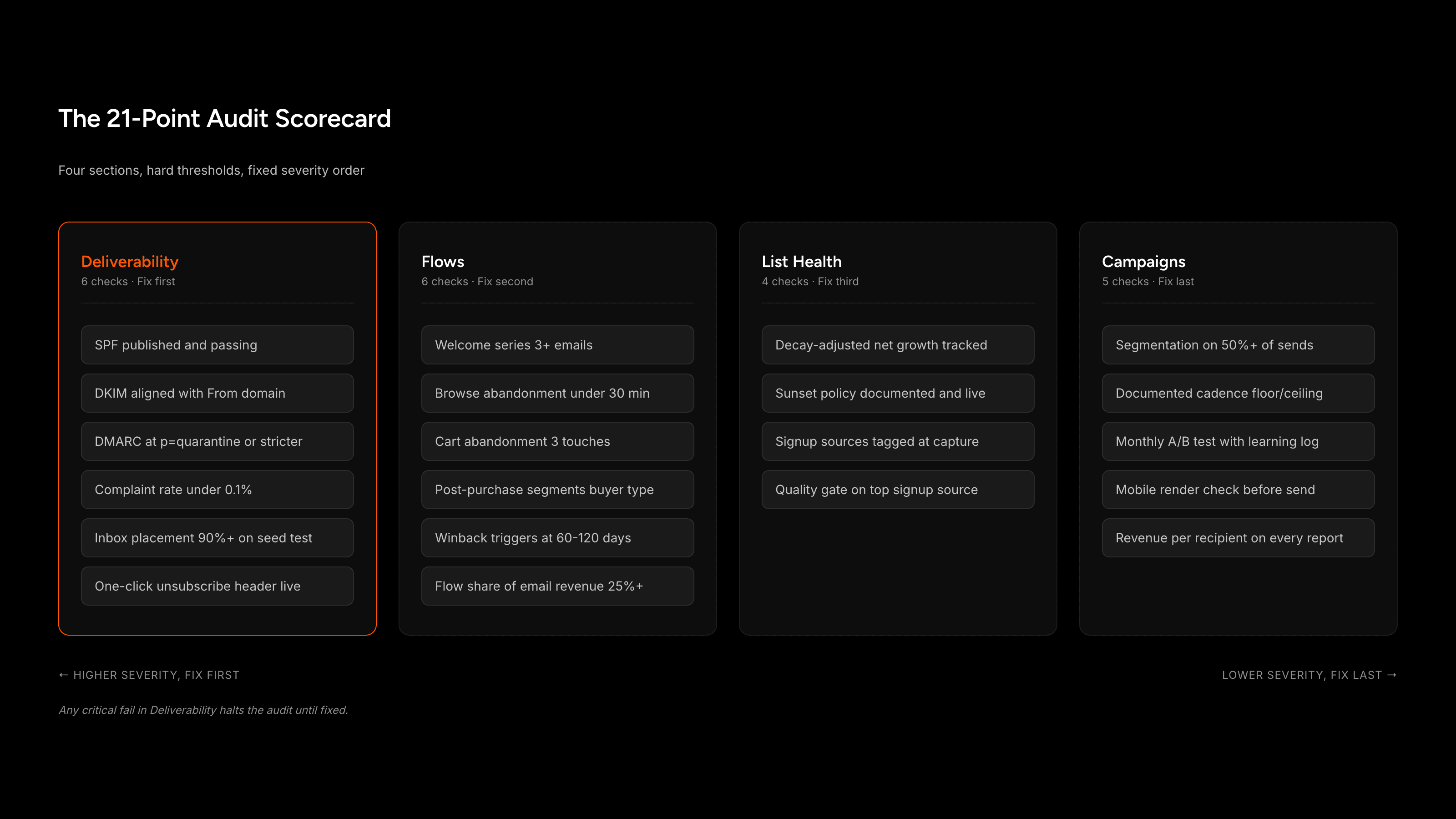Click 'Documented cadence floor/ceiling' item
The image size is (1456, 819).
click(1239, 393)
